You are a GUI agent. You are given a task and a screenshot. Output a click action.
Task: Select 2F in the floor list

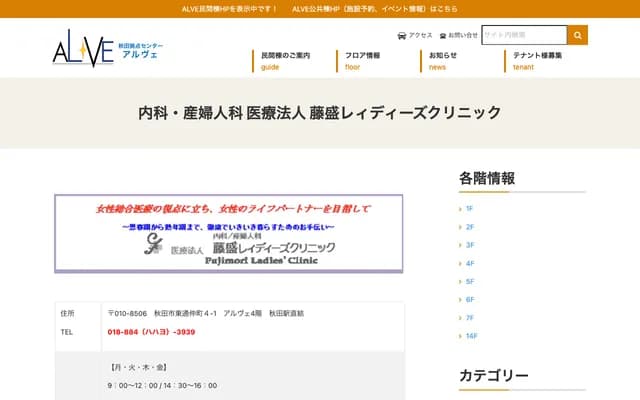pos(469,227)
